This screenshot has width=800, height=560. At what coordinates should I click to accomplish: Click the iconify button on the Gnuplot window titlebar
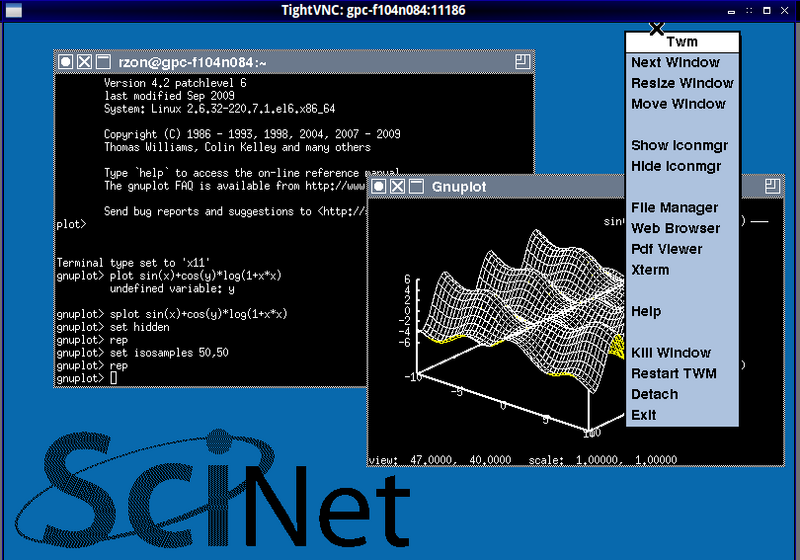[x=379, y=187]
